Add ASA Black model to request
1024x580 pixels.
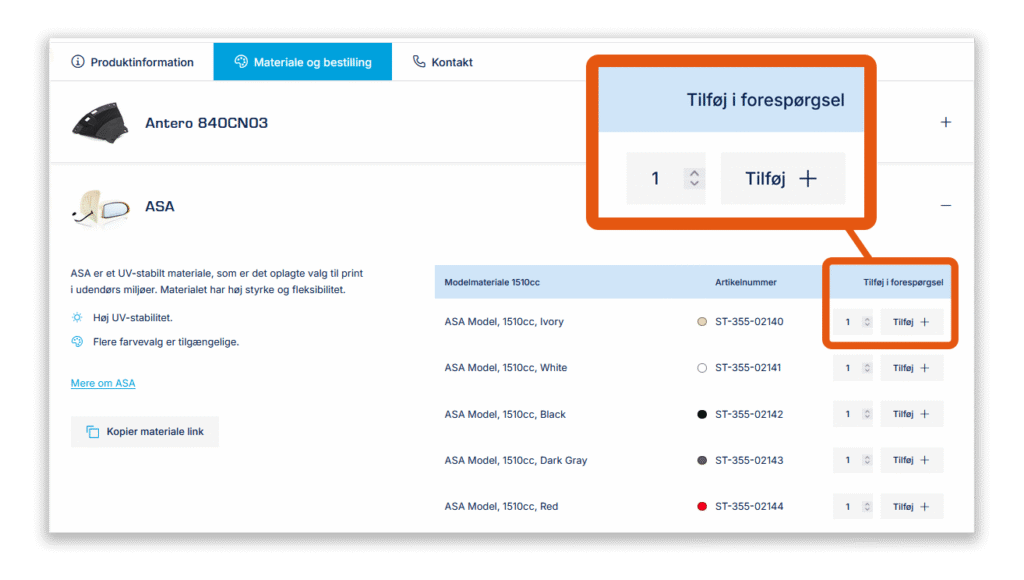[x=911, y=414]
